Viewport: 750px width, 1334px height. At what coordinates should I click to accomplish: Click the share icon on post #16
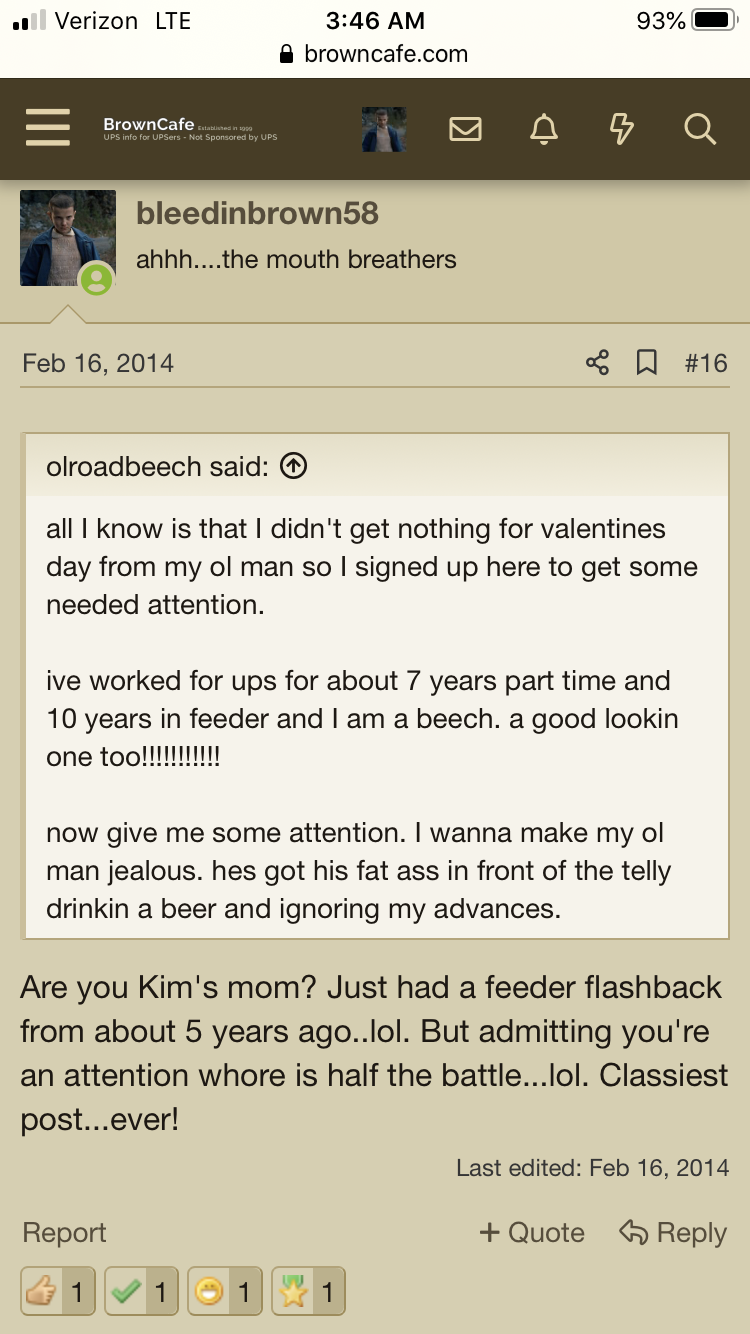(x=597, y=362)
